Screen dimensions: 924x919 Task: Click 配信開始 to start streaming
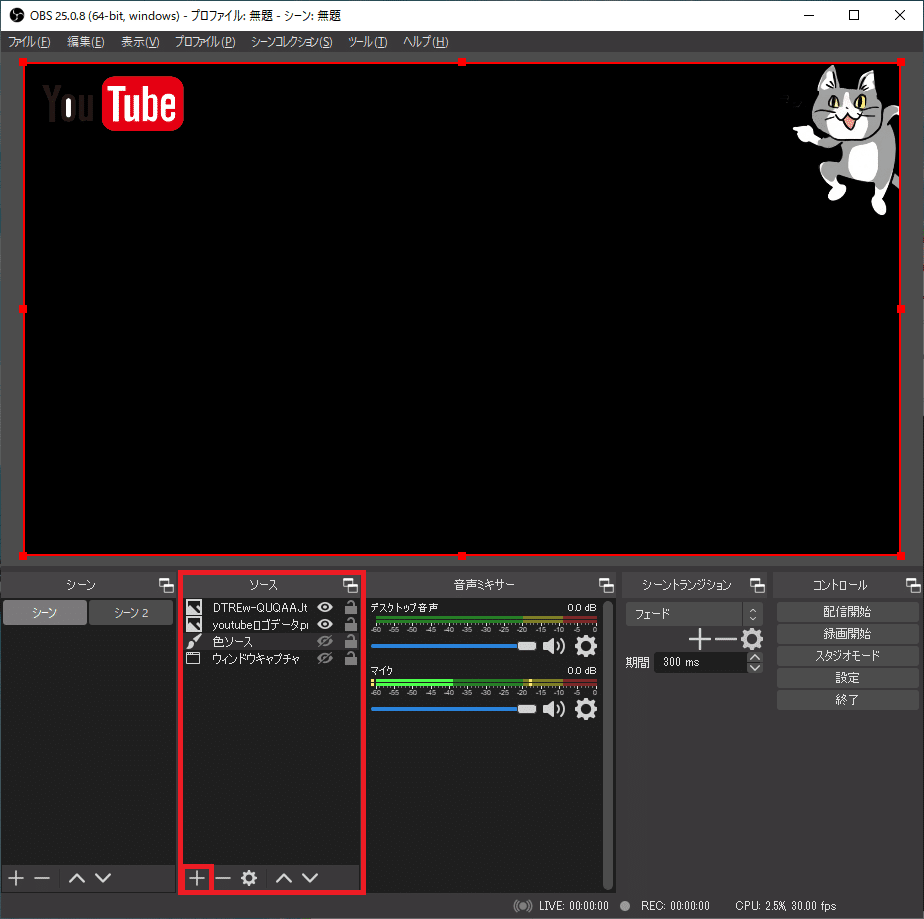[847, 612]
